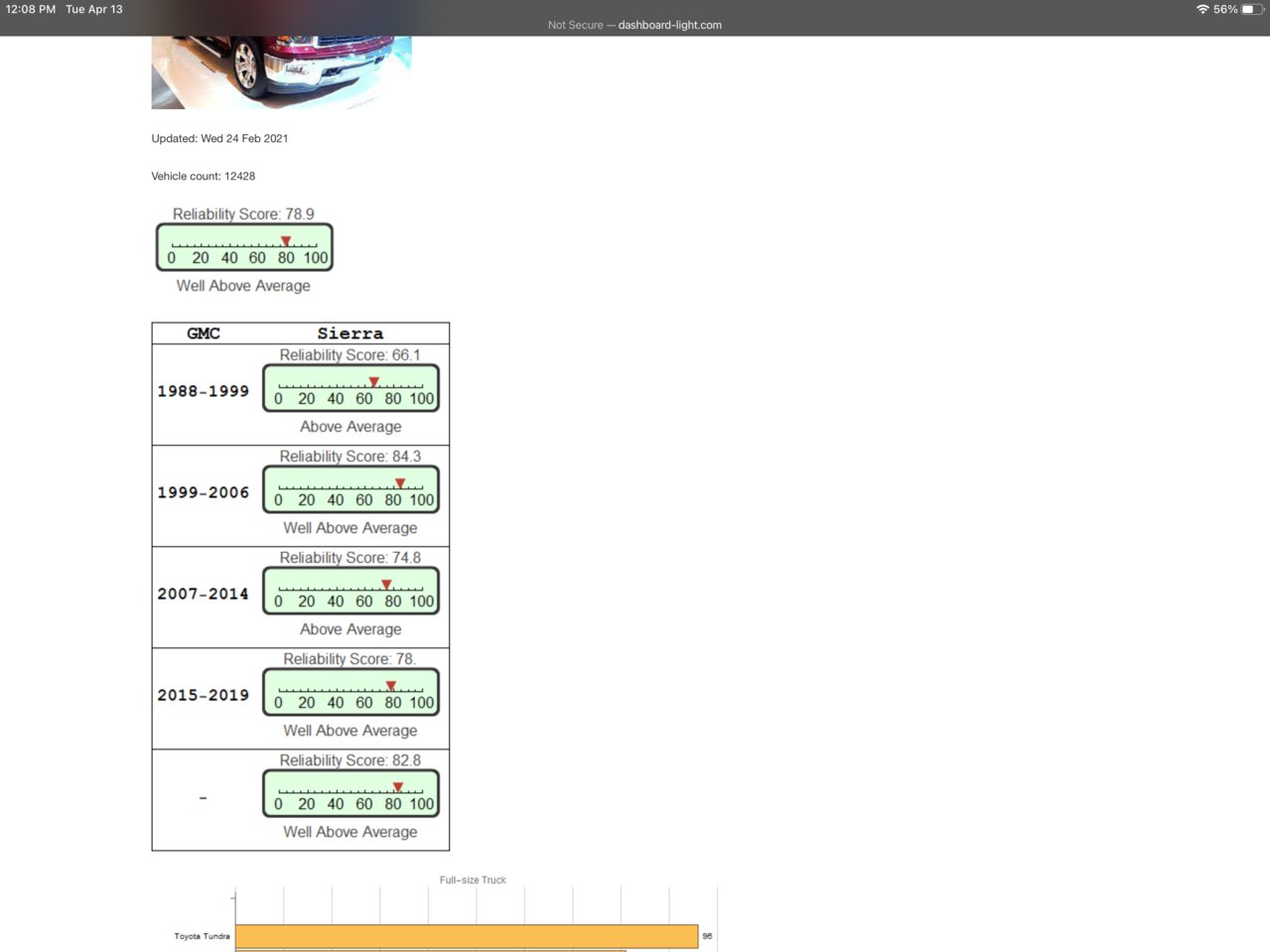1270x952 pixels.
Task: Click the 1988-1999 gauge showing 66.1
Action: pyautogui.click(x=351, y=388)
